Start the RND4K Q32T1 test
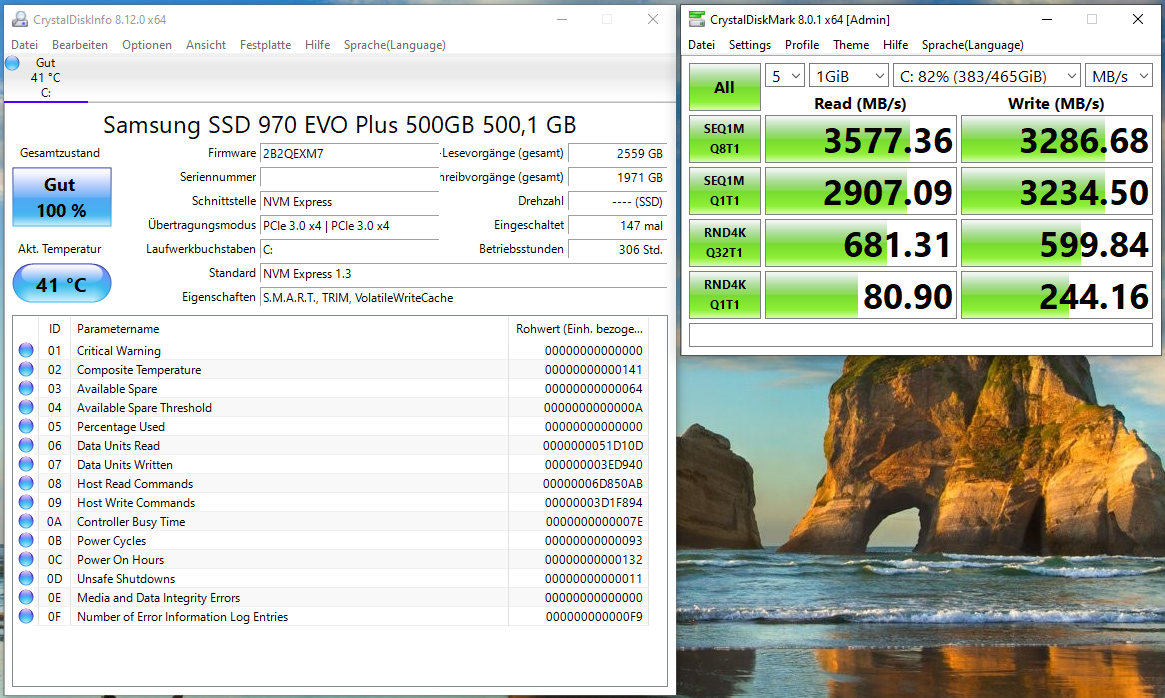 [x=724, y=242]
